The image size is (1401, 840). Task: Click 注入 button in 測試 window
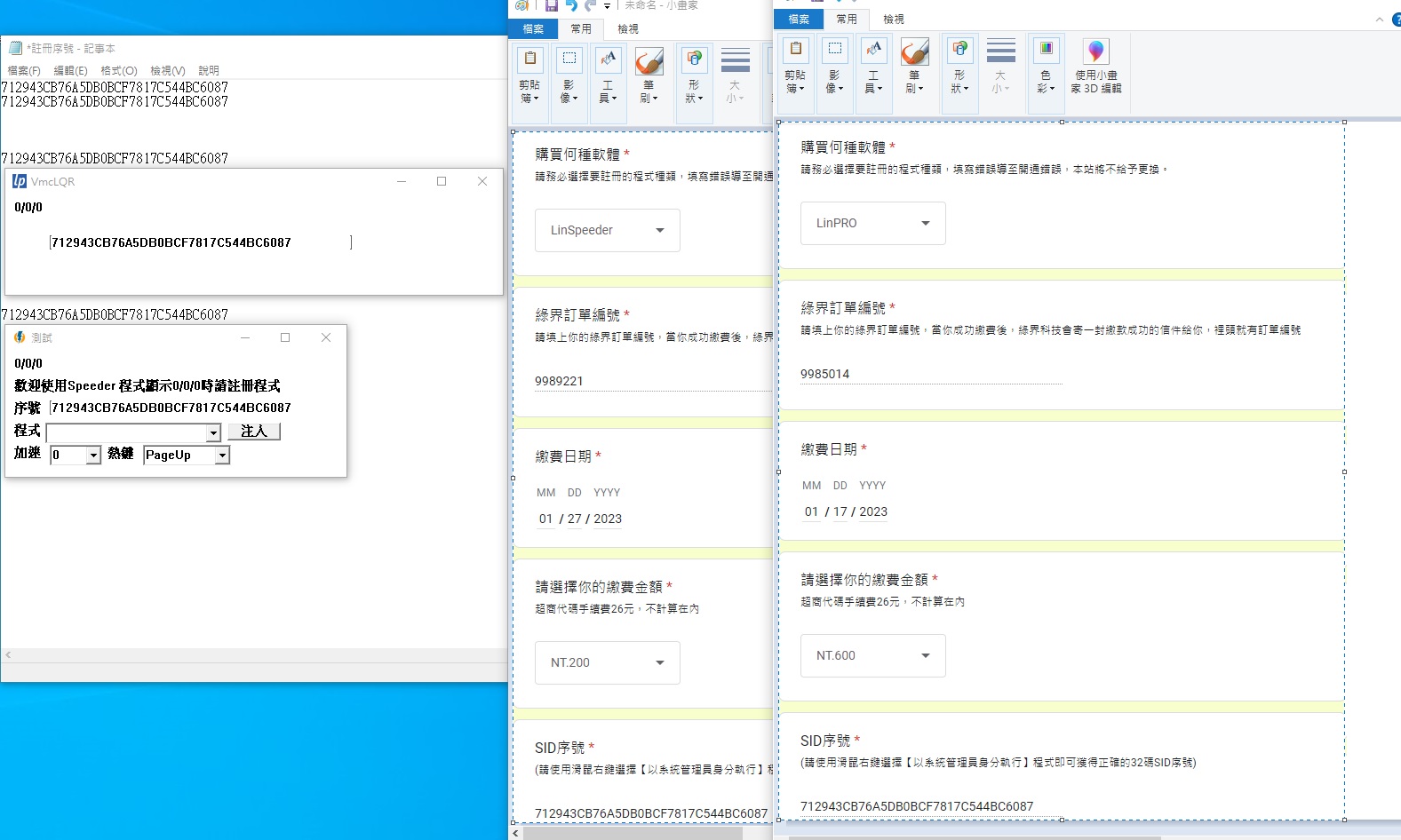pos(254,431)
